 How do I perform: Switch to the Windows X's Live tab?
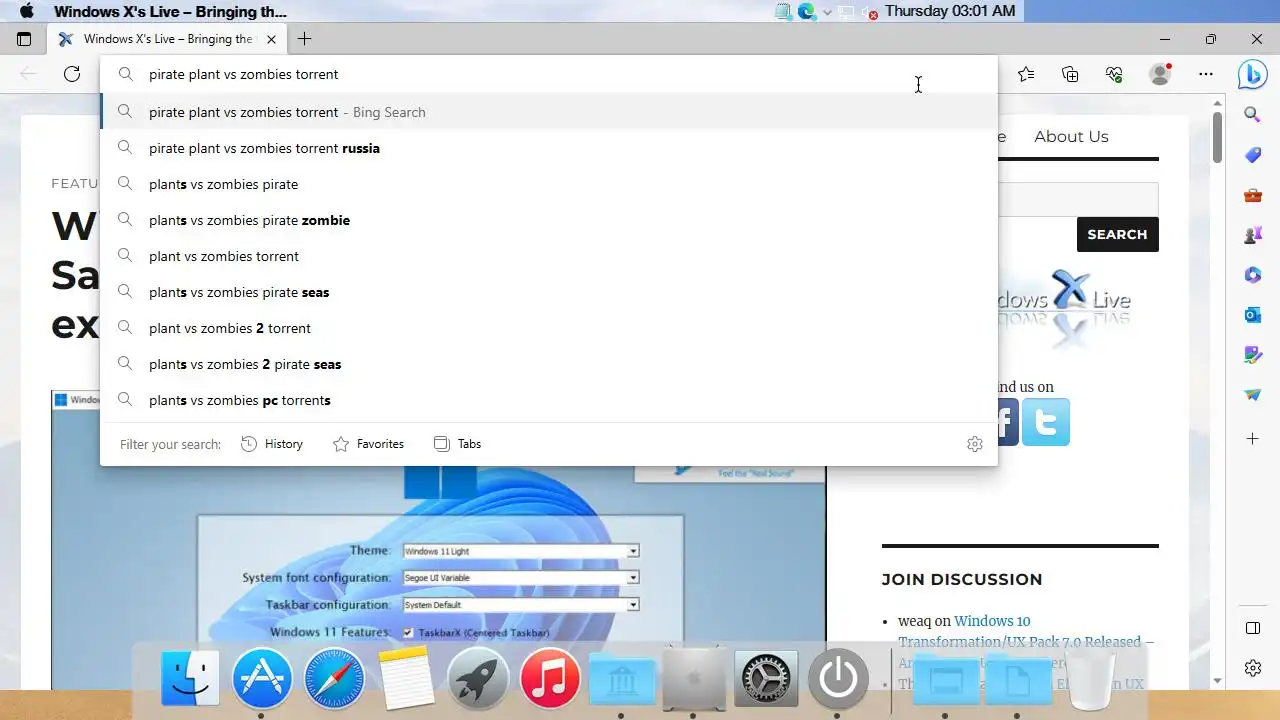pyautogui.click(x=167, y=39)
